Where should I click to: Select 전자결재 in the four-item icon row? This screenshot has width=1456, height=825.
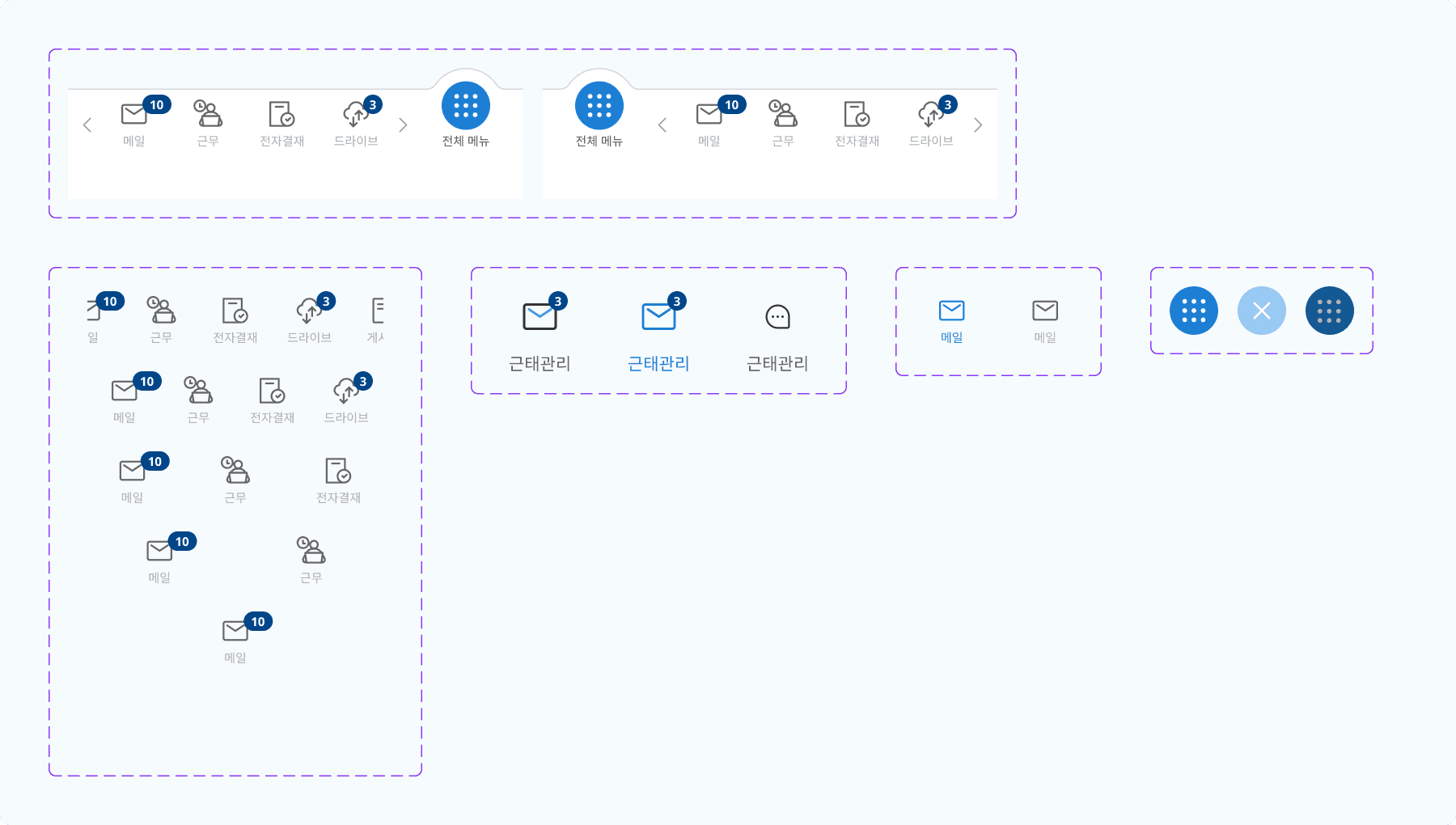(x=273, y=400)
